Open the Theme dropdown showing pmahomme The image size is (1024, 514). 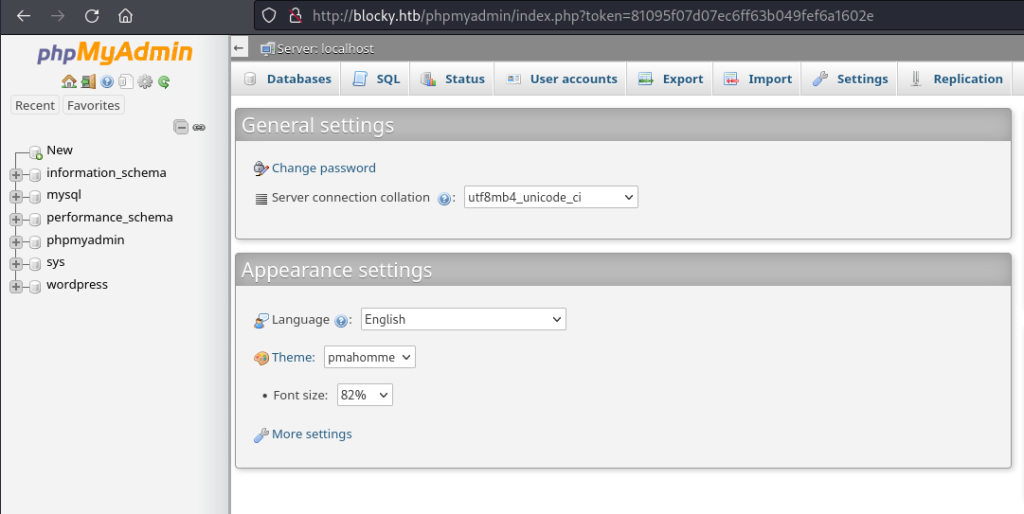(370, 357)
